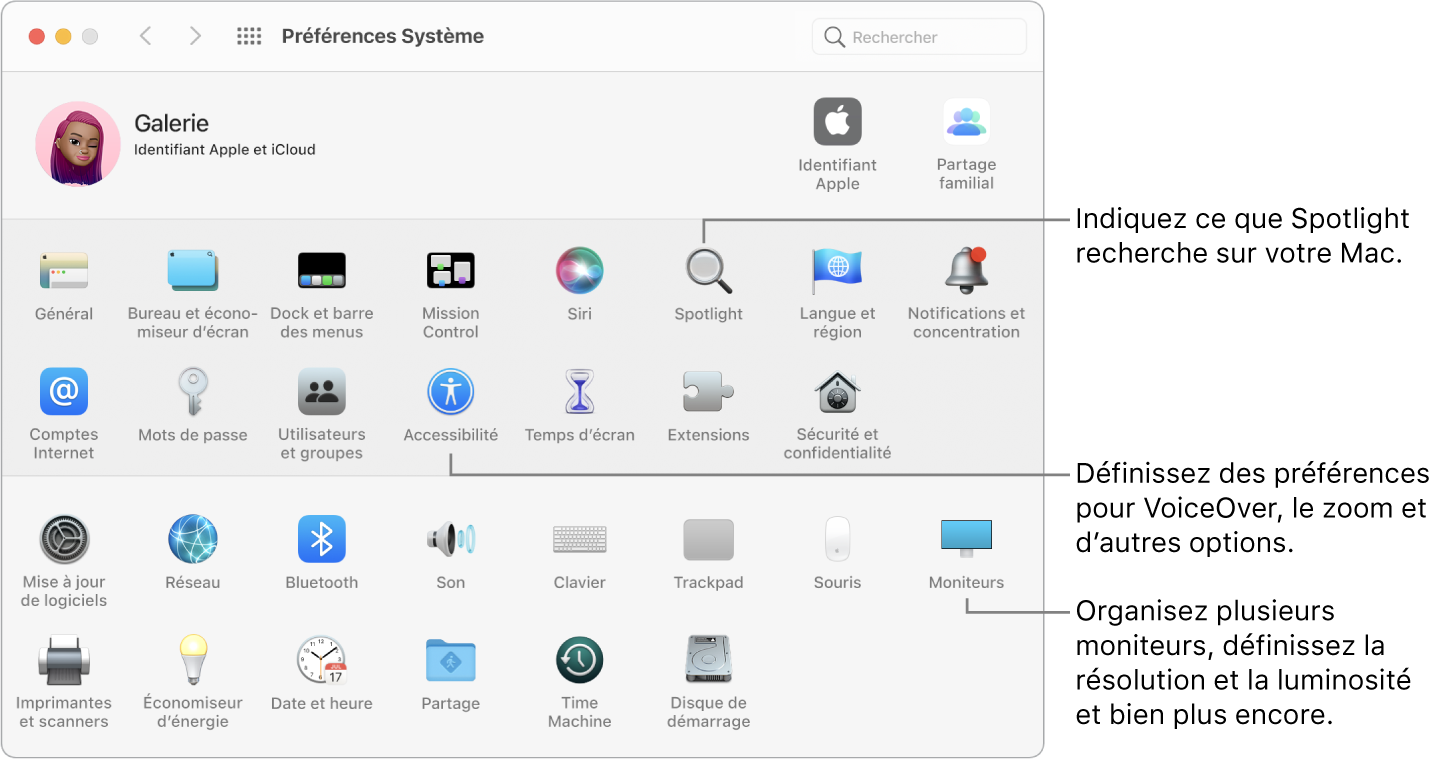
Task: Click the Rechercher search field
Action: coord(920,37)
